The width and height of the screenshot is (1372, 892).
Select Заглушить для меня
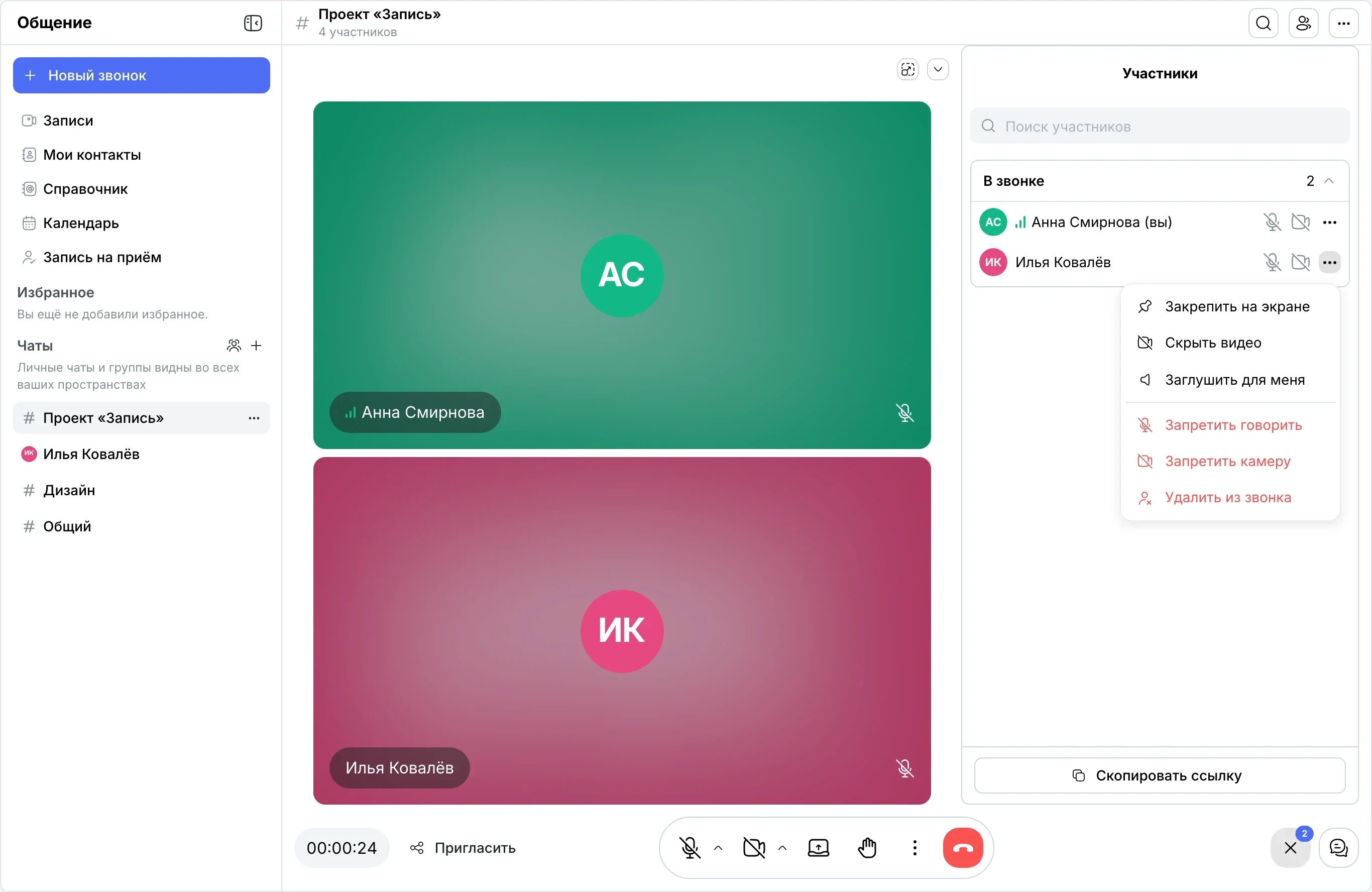coord(1229,379)
